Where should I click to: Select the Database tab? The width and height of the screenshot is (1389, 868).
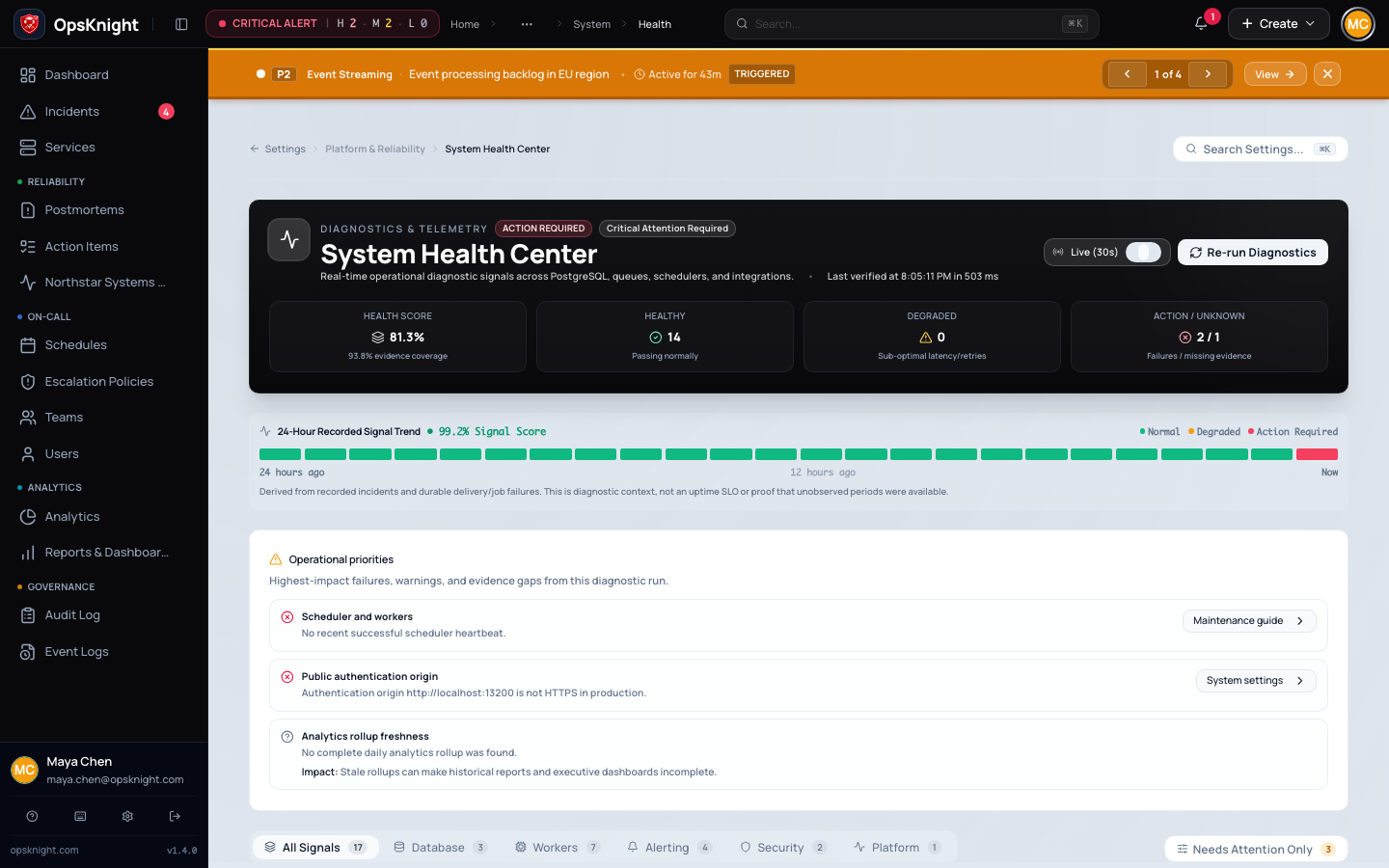[x=440, y=848]
